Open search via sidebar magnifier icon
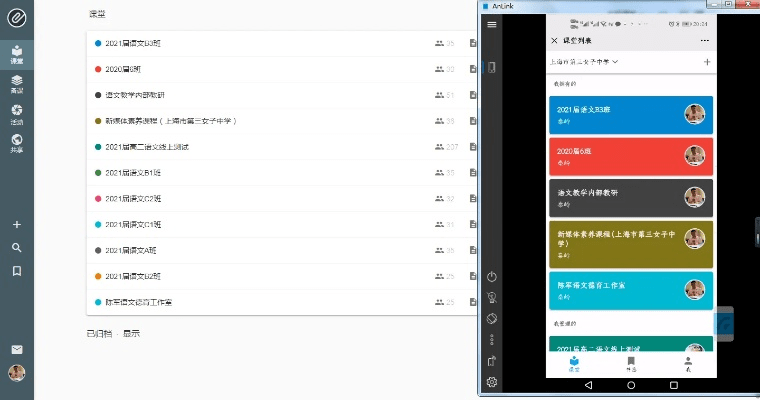This screenshot has width=760, height=400. (x=16, y=247)
